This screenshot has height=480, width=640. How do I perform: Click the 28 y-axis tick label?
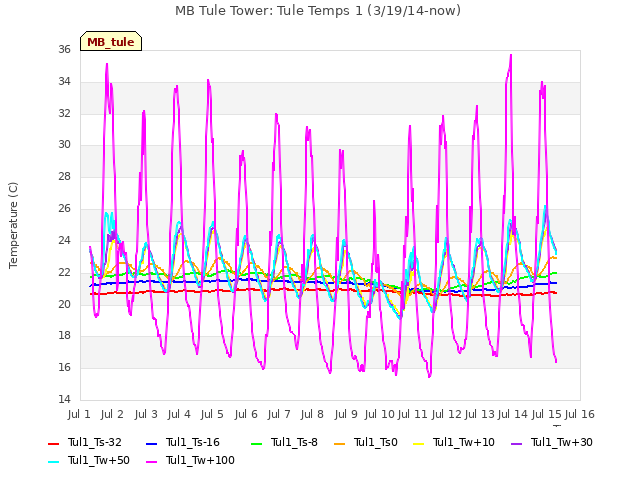[x=64, y=176]
